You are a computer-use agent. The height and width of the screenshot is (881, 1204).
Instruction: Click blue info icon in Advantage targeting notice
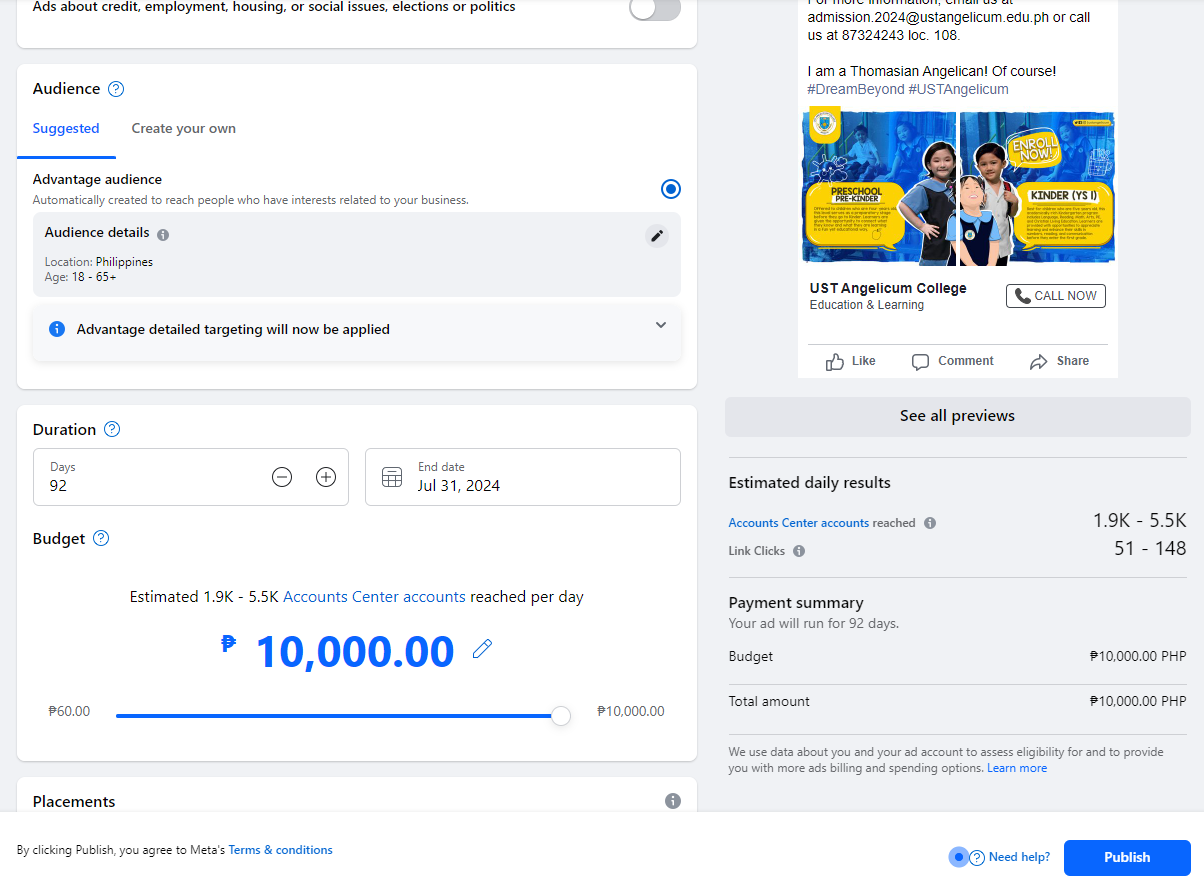(x=57, y=329)
